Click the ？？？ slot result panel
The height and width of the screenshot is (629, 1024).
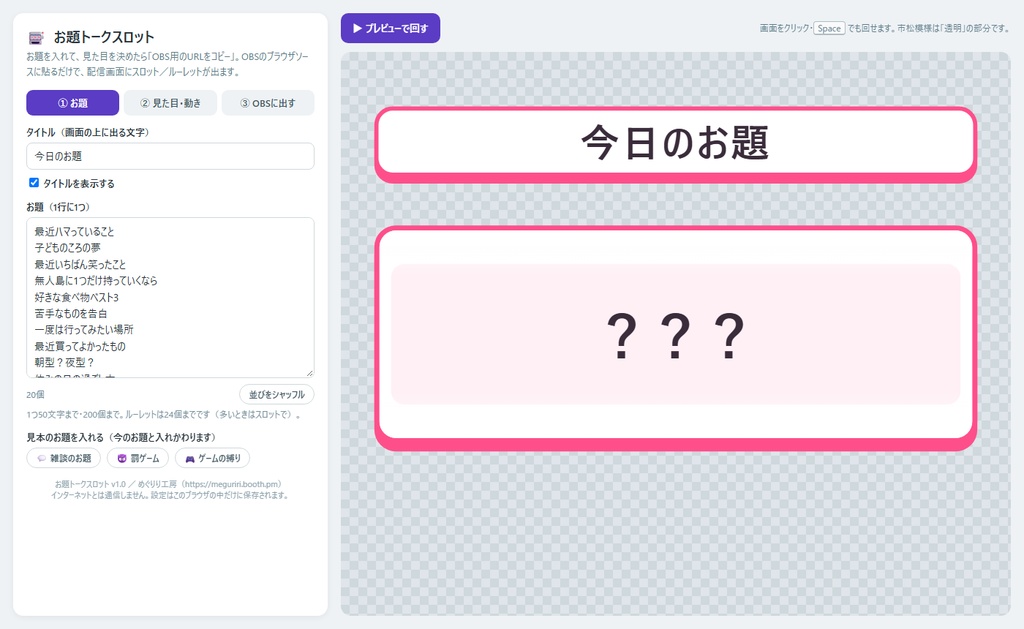click(x=675, y=334)
